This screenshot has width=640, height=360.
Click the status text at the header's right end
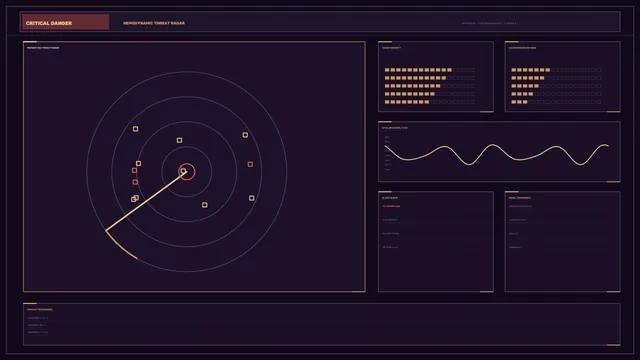pyautogui.click(x=489, y=23)
